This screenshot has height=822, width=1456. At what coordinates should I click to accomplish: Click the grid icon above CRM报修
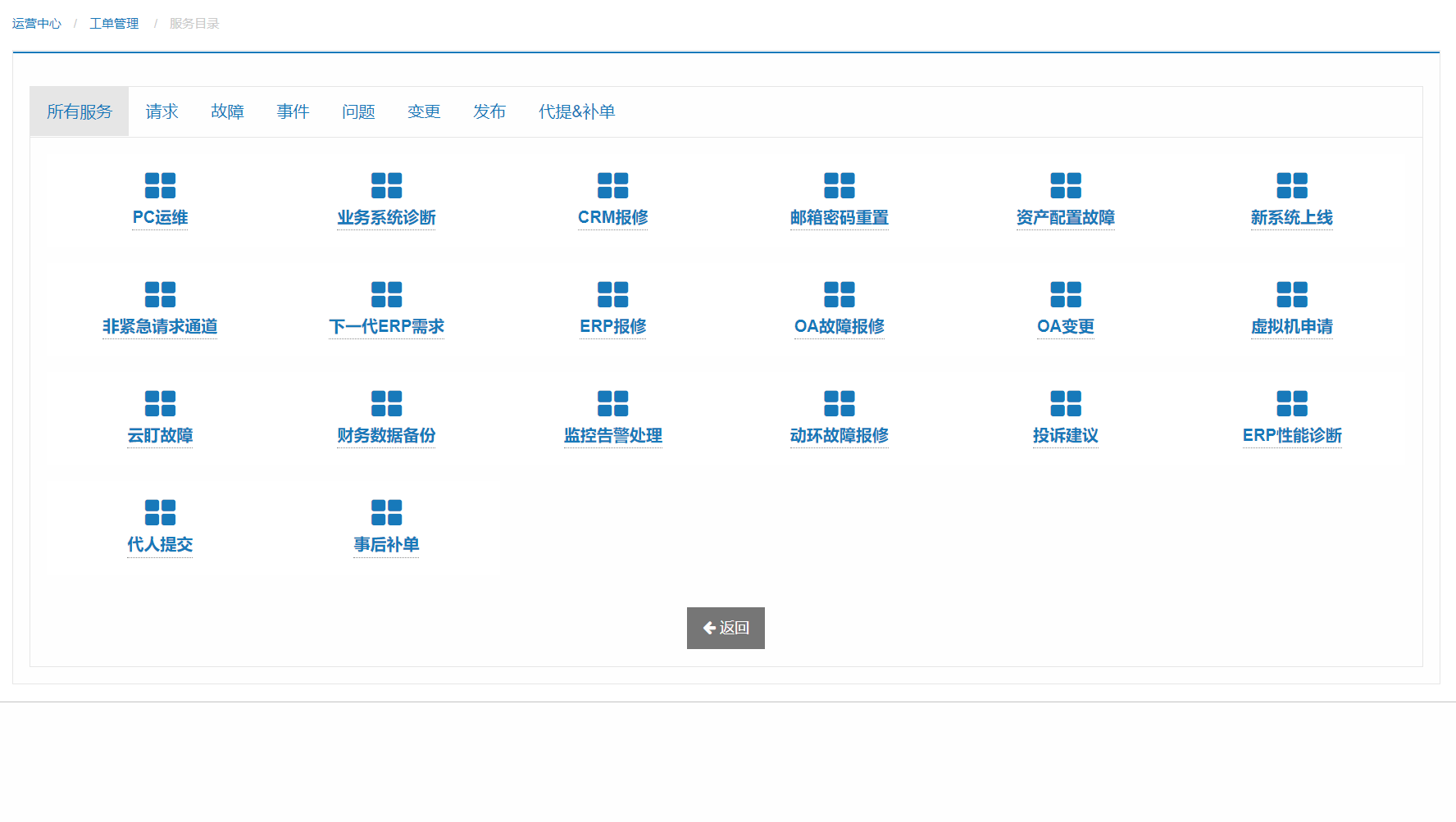612,186
